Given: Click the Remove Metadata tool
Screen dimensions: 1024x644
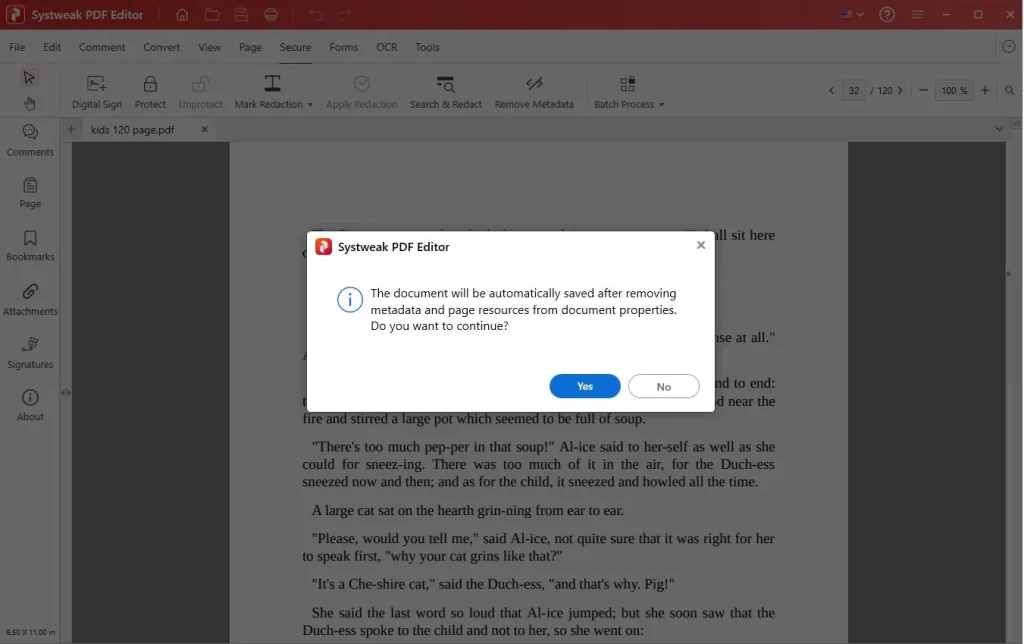Looking at the screenshot, I should (x=534, y=91).
